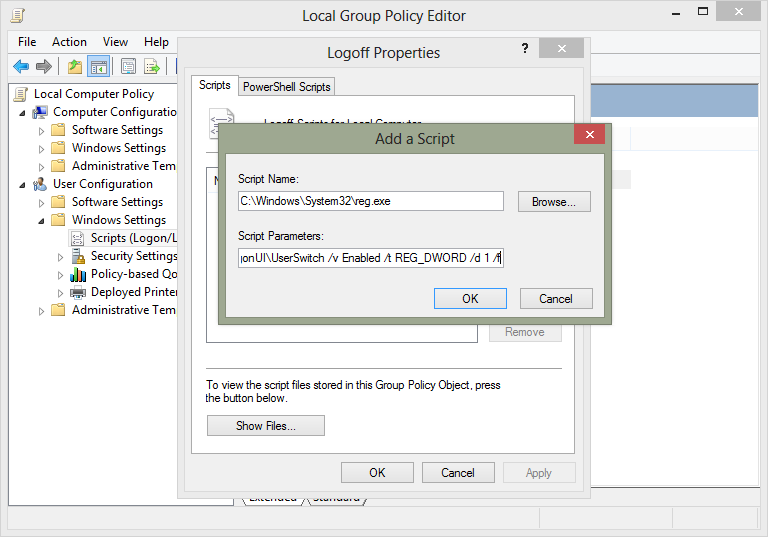Click the Up One Level folder icon
Screen dimensions: 768x537
[x=75, y=67]
